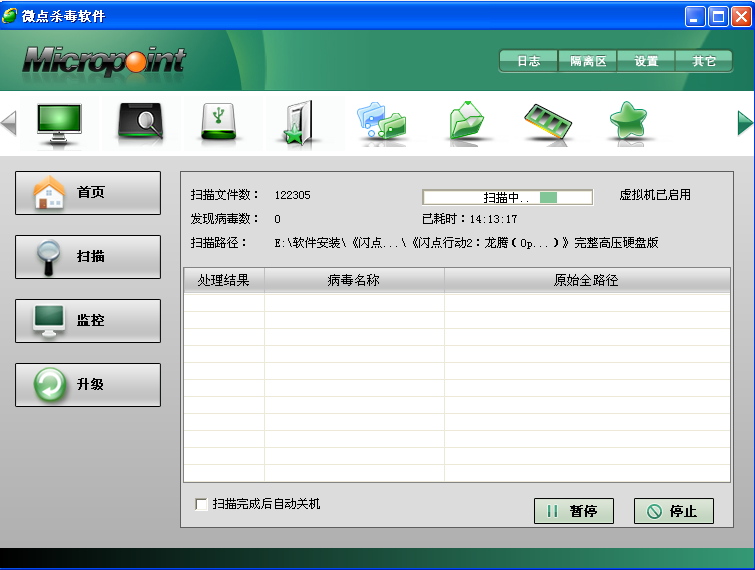Click the computer monitor full-scan icon
Viewport: 755px width, 570px height.
(59, 123)
